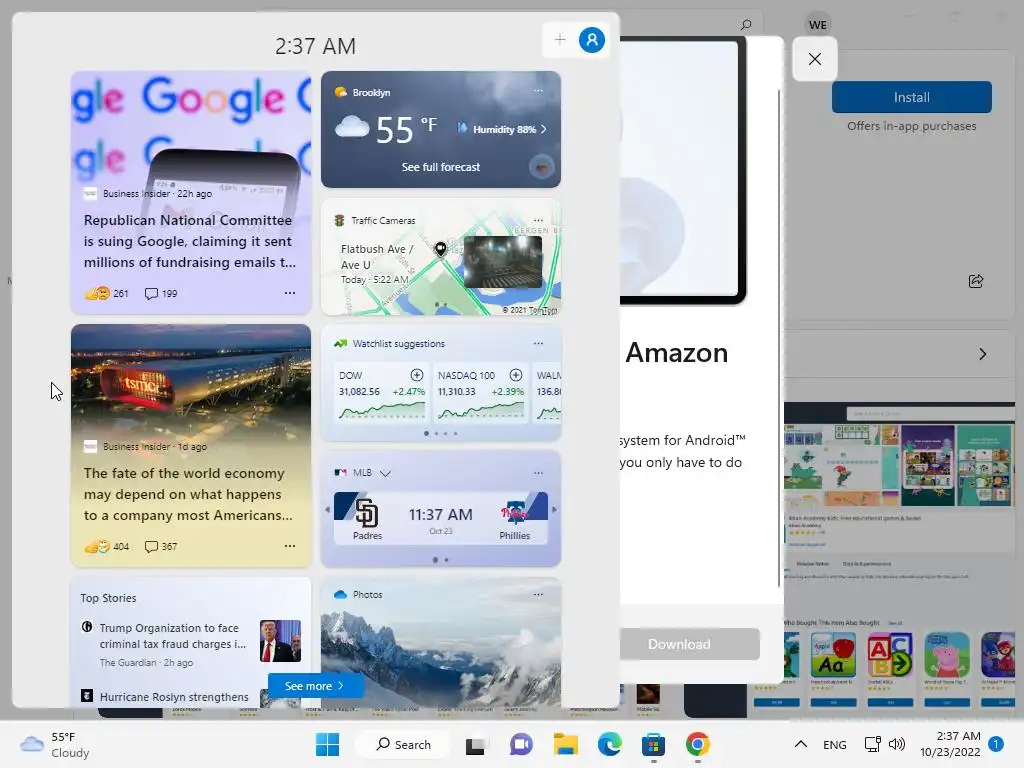Screen dimensions: 1024x768
Task: Open File Explorer on taskbar
Action: [565, 744]
